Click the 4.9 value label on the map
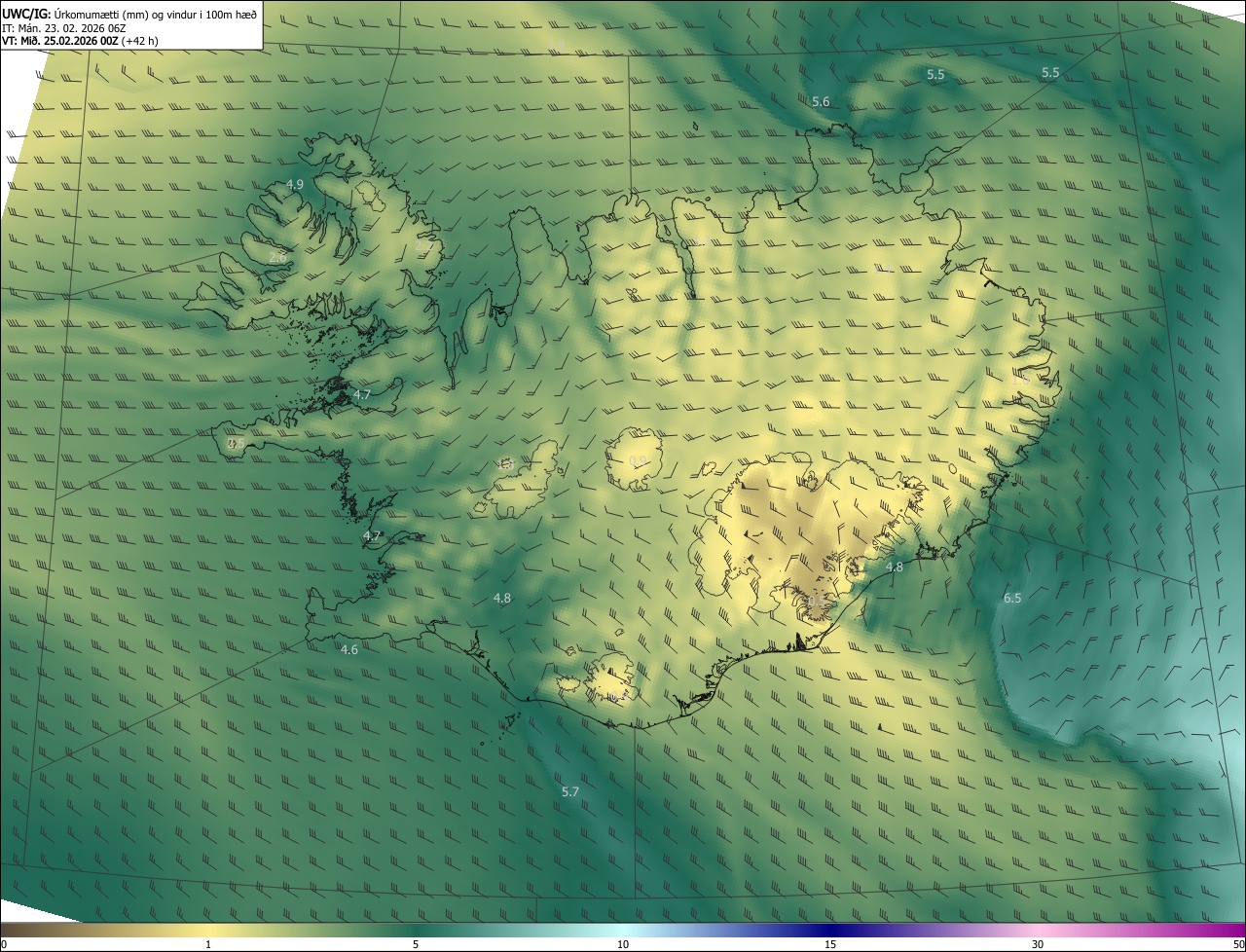This screenshot has height=952, width=1246. pyautogui.click(x=295, y=184)
